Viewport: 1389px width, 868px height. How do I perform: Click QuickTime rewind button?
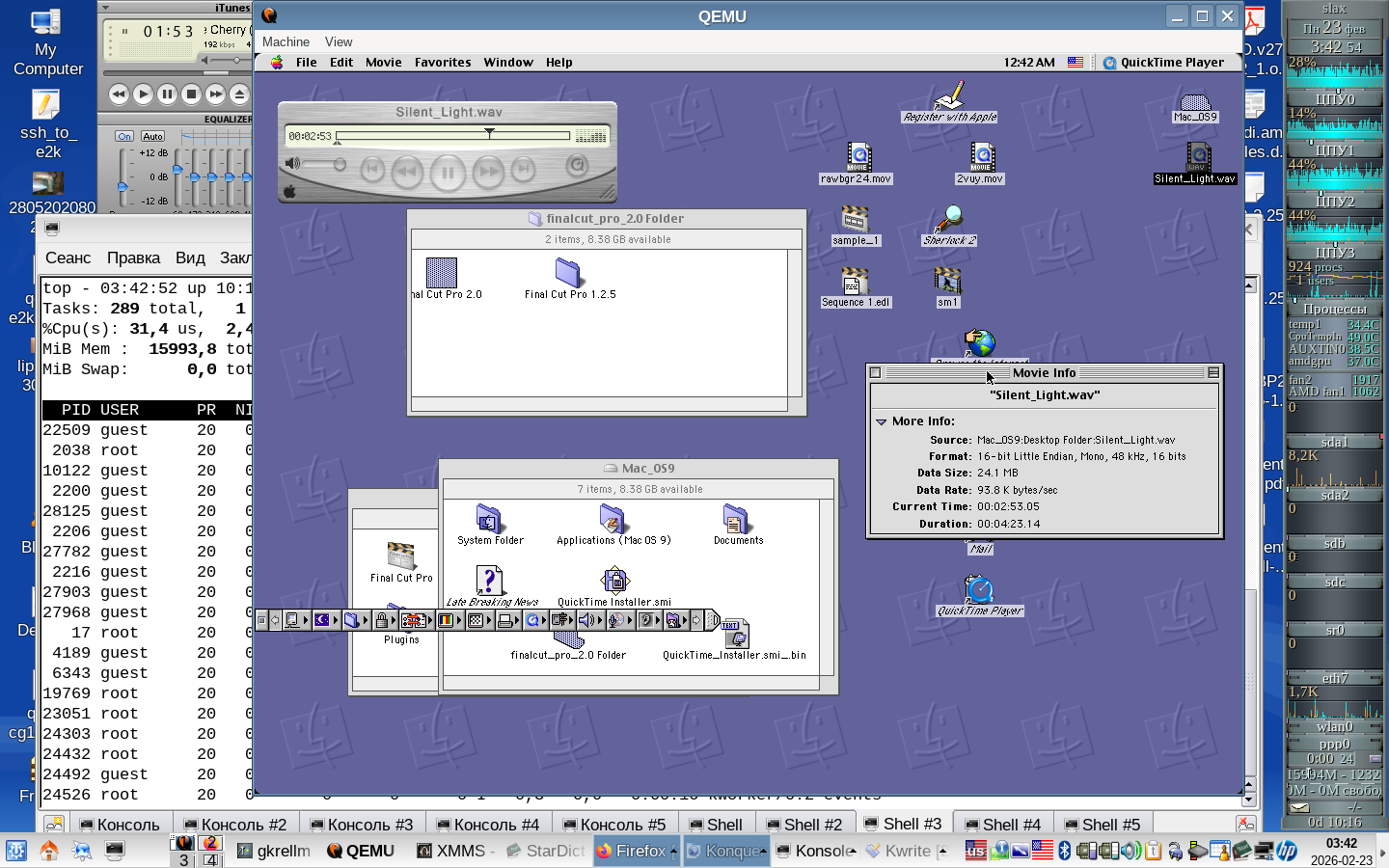pos(407,172)
